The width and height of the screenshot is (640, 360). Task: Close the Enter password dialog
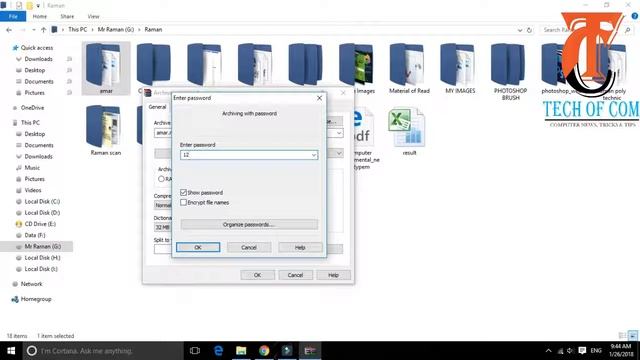click(320, 98)
